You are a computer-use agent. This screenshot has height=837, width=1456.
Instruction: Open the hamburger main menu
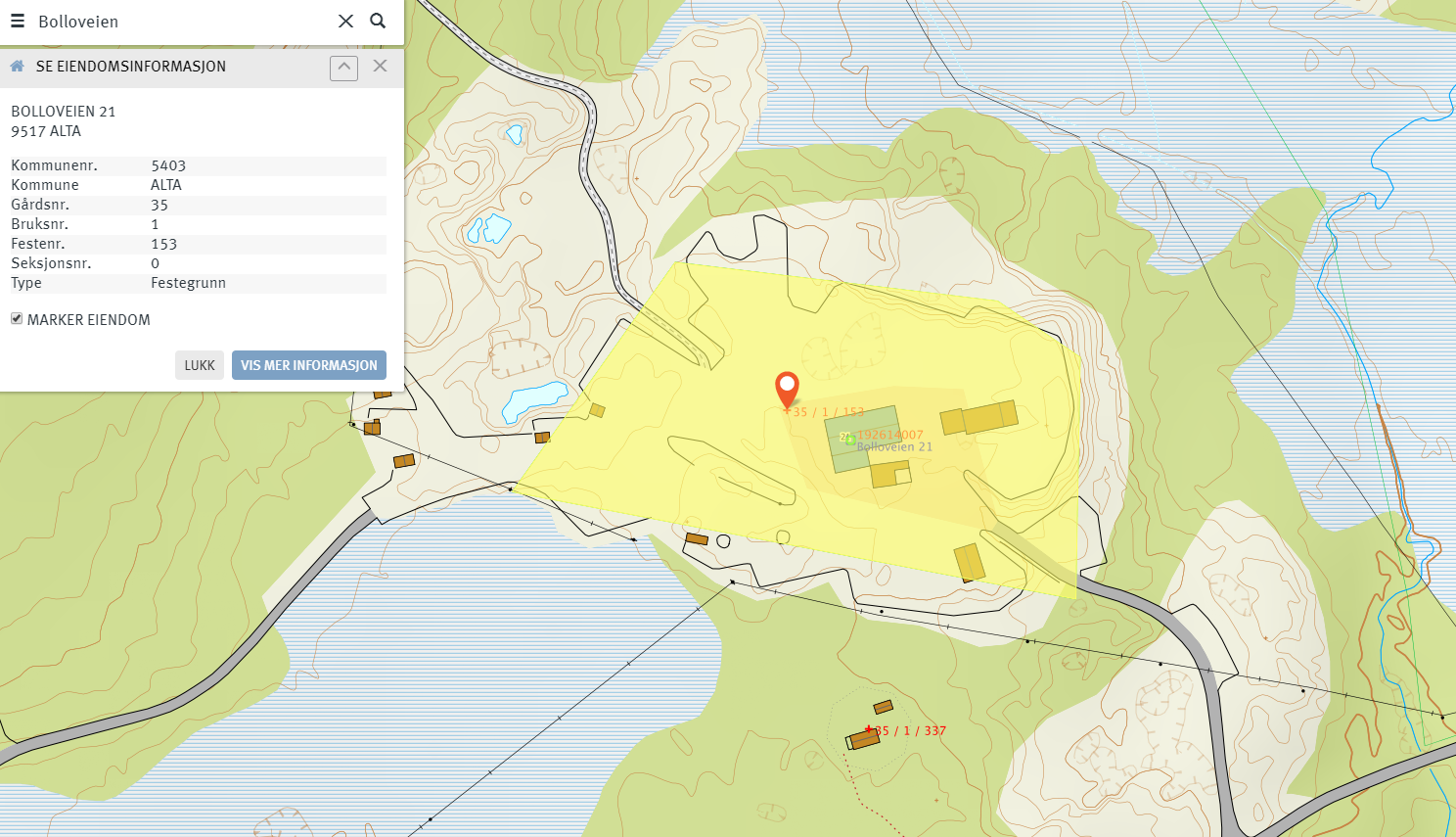click(x=18, y=21)
